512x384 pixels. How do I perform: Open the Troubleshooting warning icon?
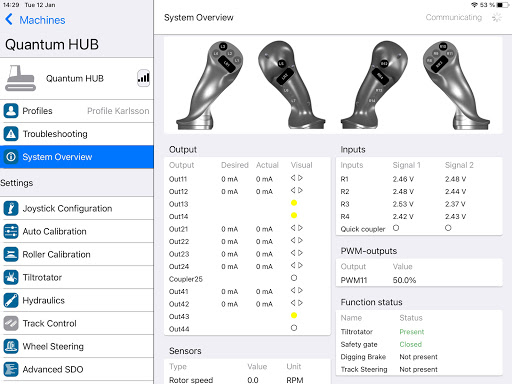coord(11,134)
